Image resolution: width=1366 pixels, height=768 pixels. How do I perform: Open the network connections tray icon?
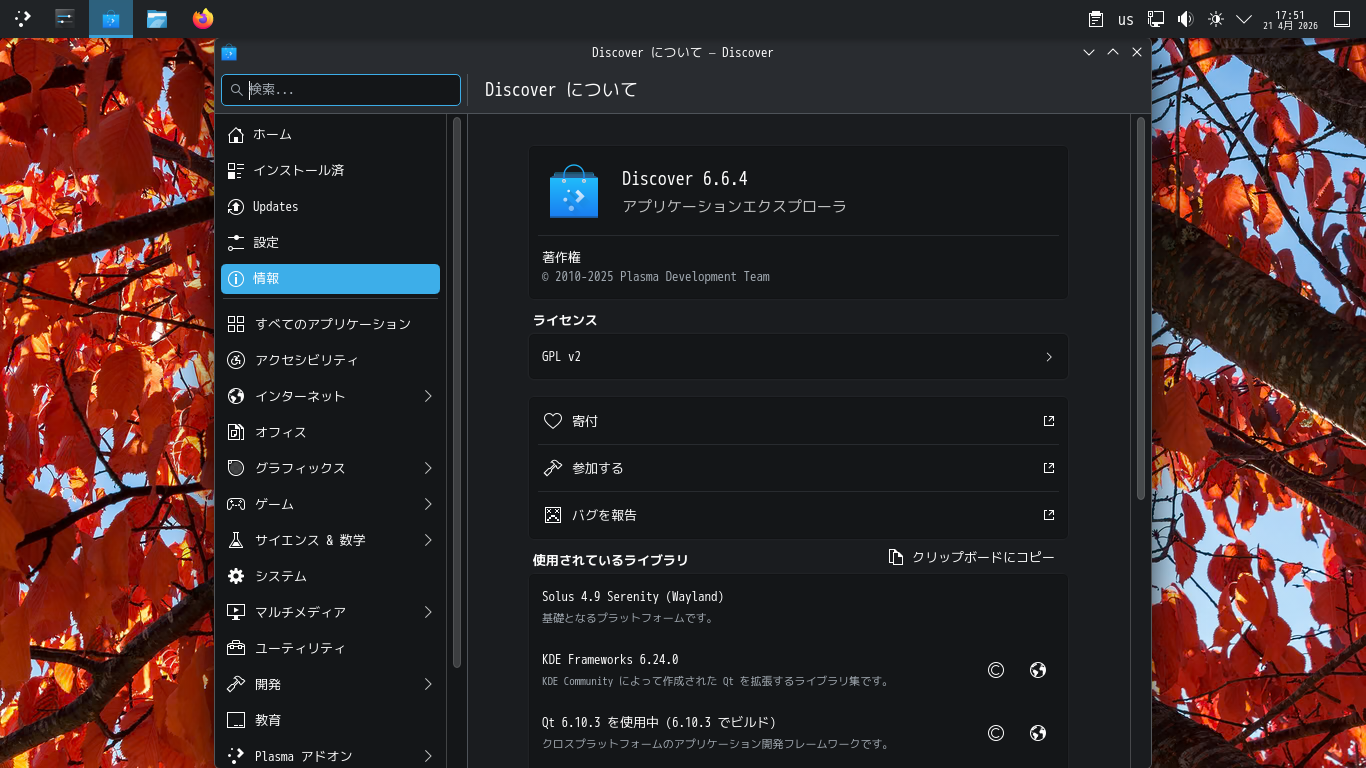click(1156, 19)
